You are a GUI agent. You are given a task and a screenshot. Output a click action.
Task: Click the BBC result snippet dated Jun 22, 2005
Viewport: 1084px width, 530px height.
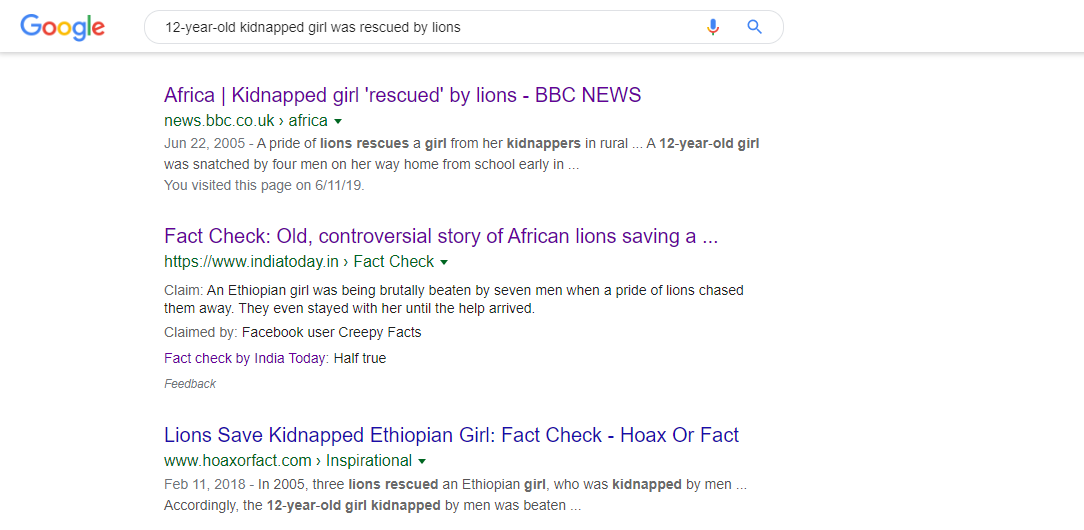coord(462,155)
